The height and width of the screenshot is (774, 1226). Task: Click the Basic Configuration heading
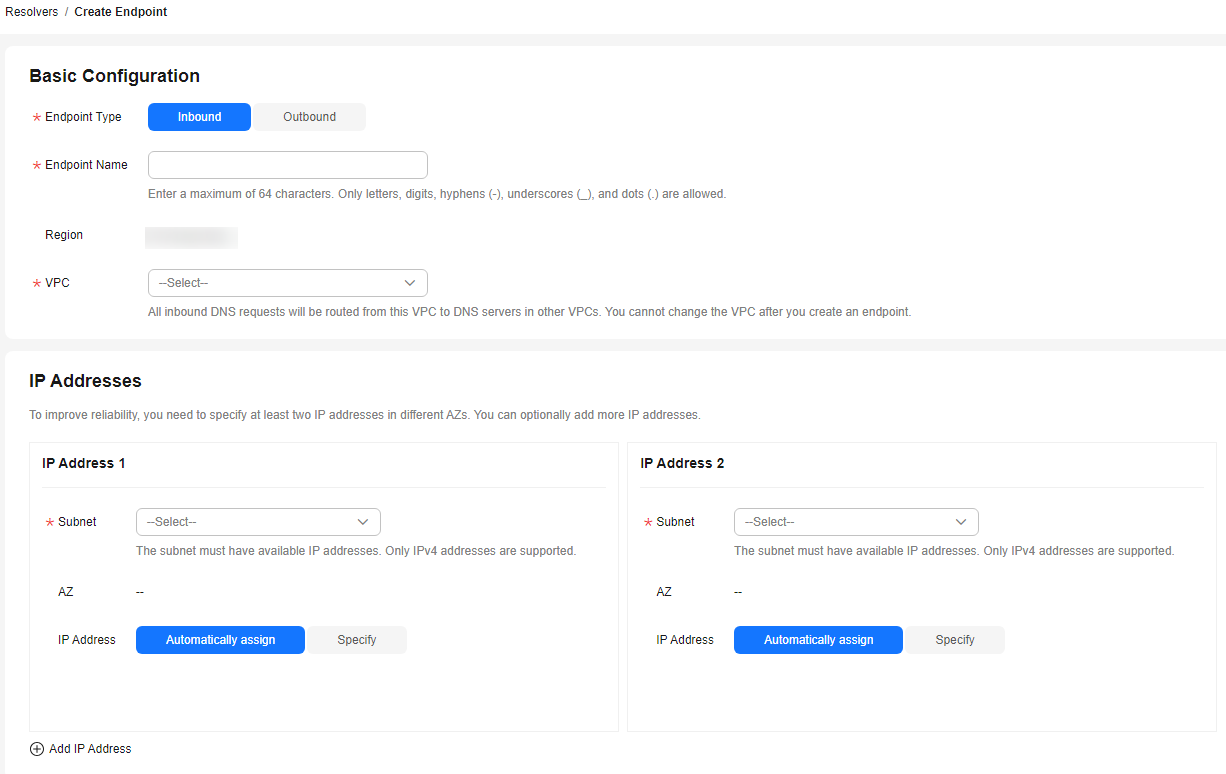click(x=115, y=76)
